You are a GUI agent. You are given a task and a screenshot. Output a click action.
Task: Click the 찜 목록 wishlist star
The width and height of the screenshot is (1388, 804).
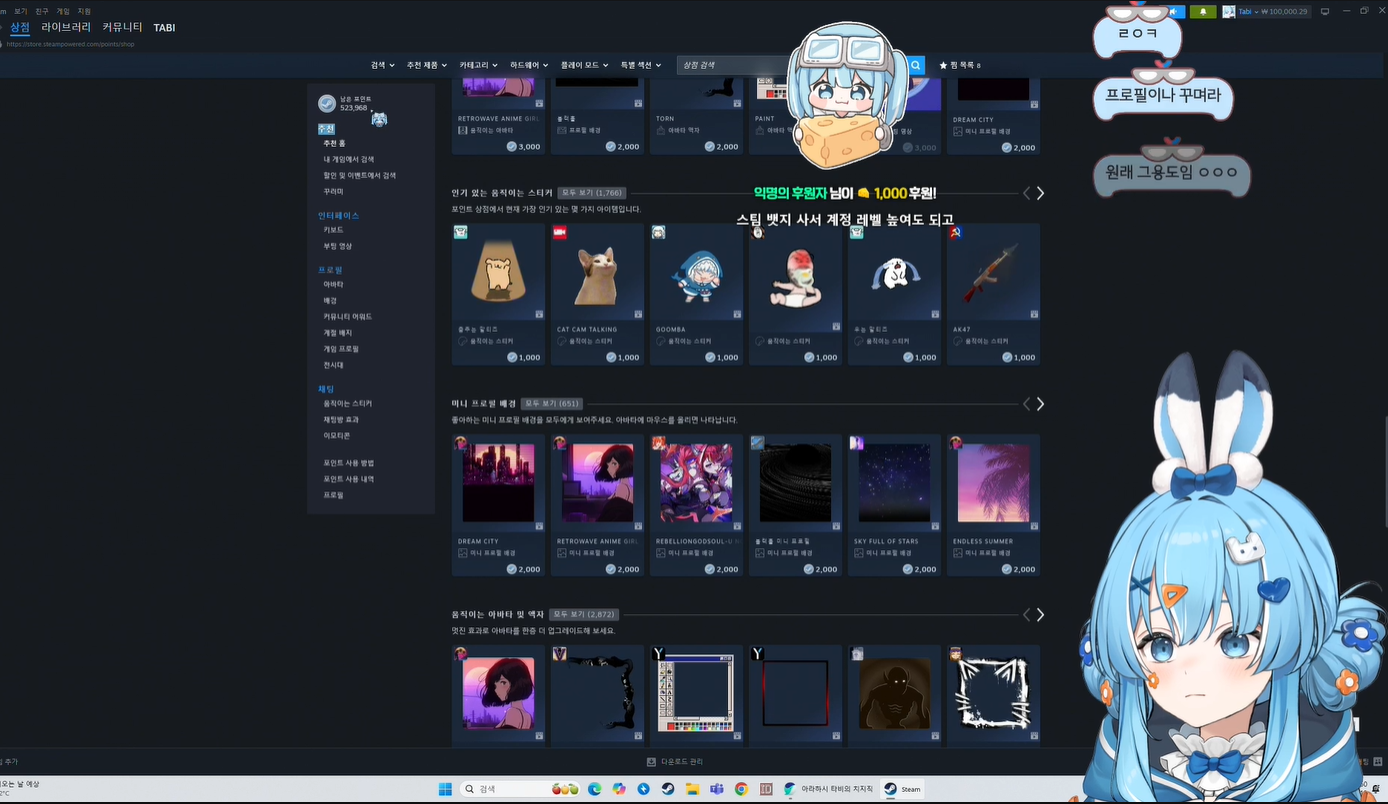pyautogui.click(x=943, y=65)
